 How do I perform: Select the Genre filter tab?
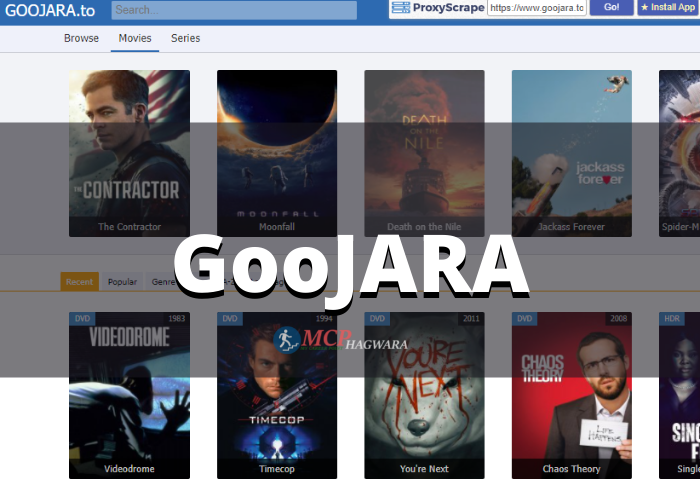pos(163,282)
